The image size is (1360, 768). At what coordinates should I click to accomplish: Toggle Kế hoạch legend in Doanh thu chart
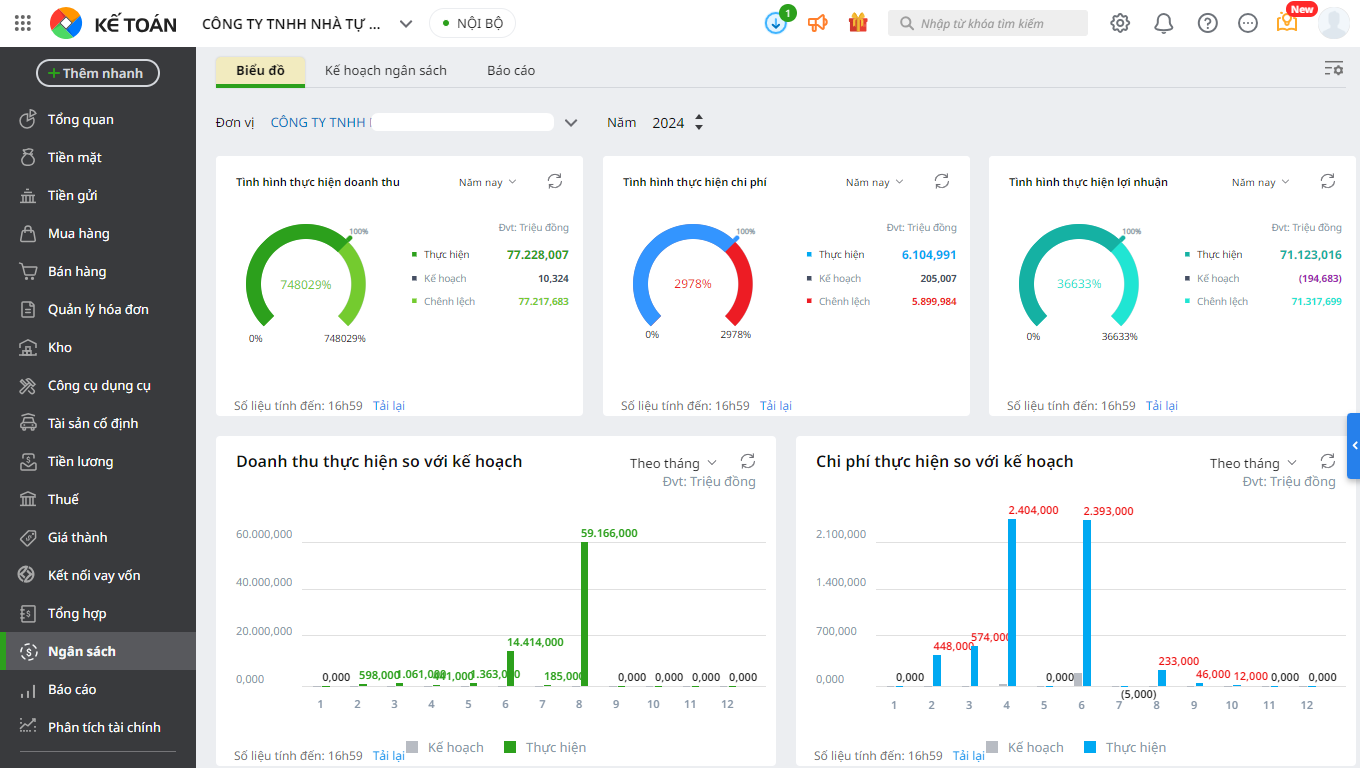click(445, 747)
